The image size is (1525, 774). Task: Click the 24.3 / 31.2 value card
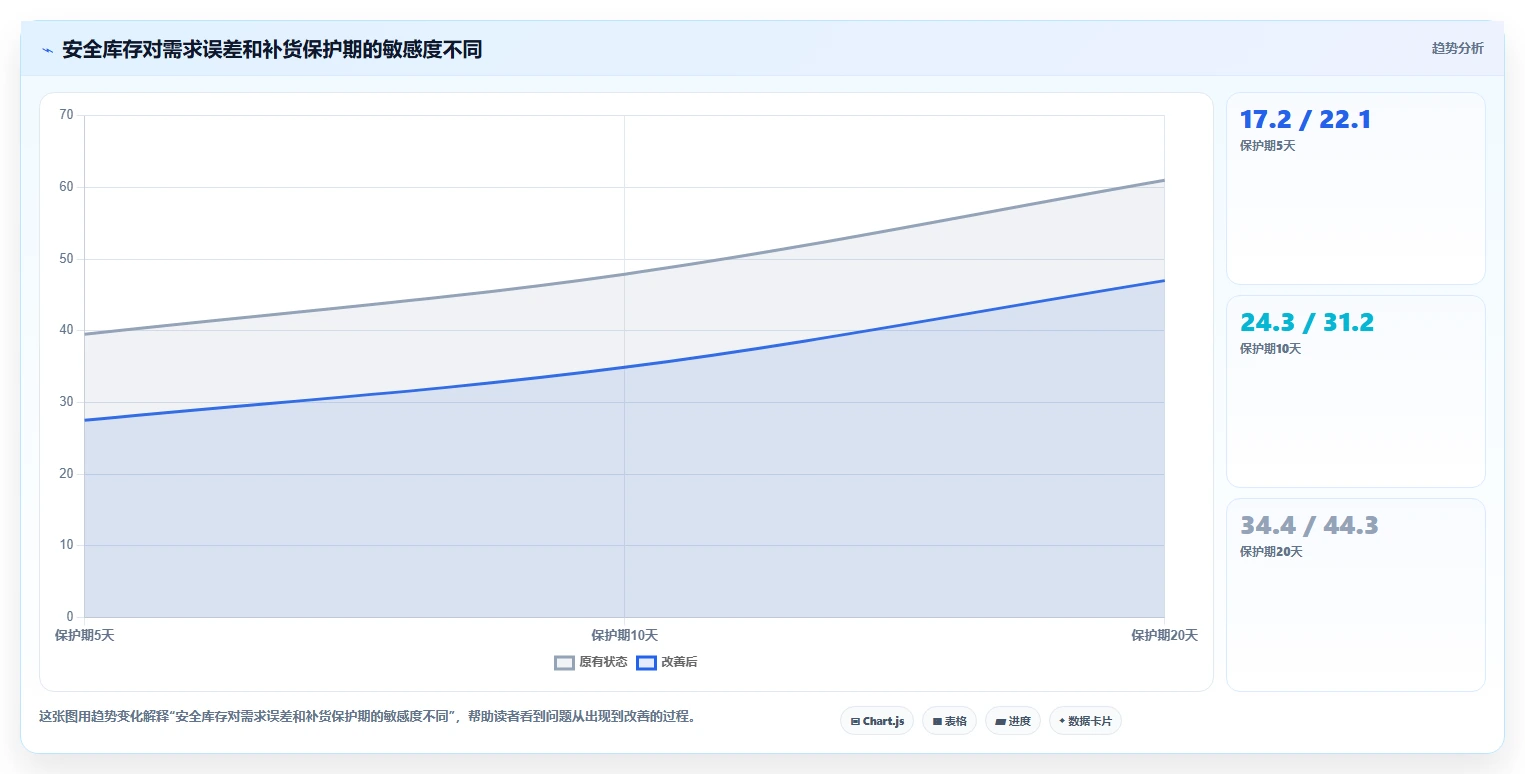tap(1356, 391)
